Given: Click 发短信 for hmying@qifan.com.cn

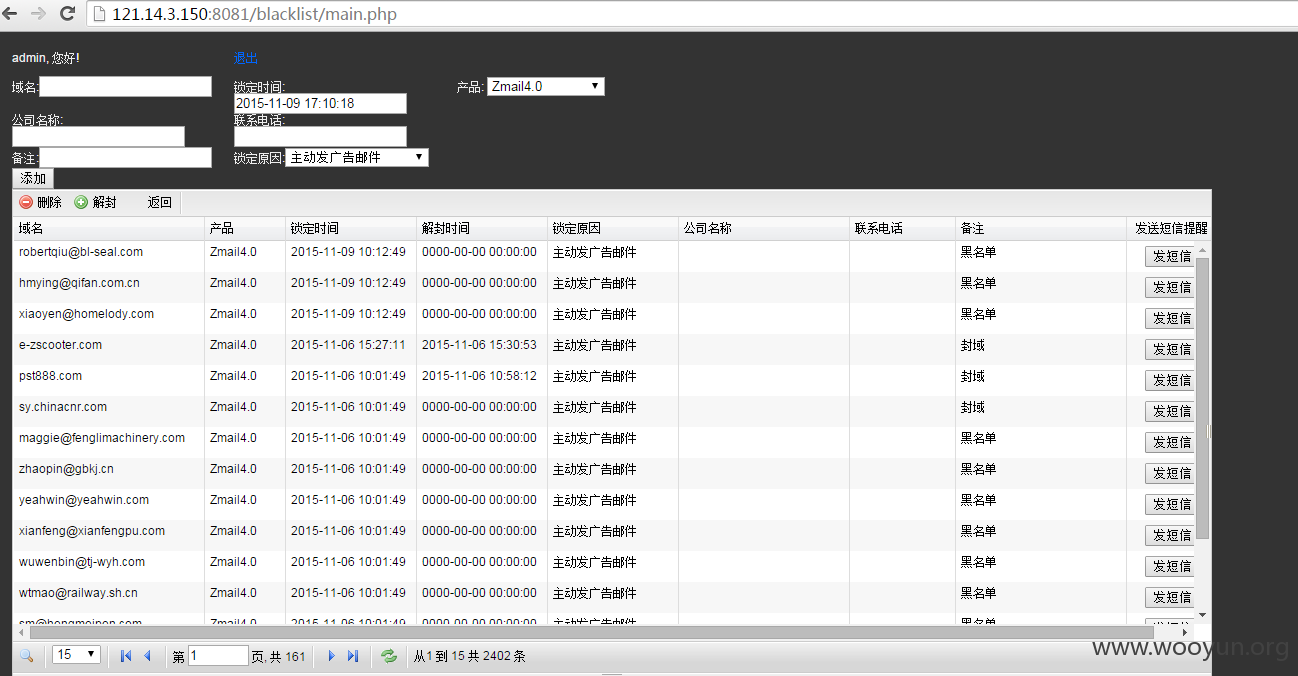Looking at the screenshot, I should 1169,287.
